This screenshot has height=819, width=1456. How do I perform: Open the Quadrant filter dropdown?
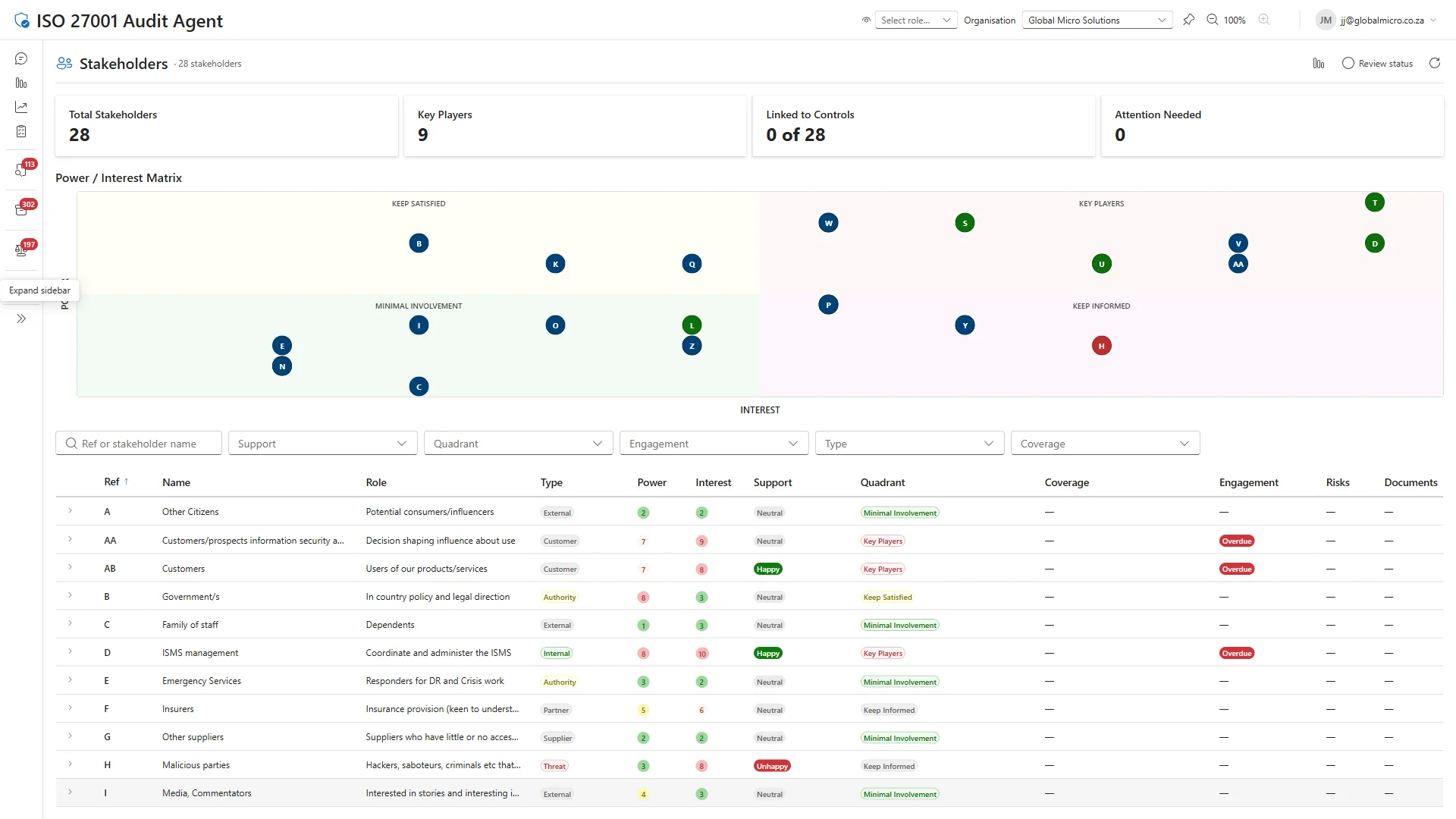[518, 444]
